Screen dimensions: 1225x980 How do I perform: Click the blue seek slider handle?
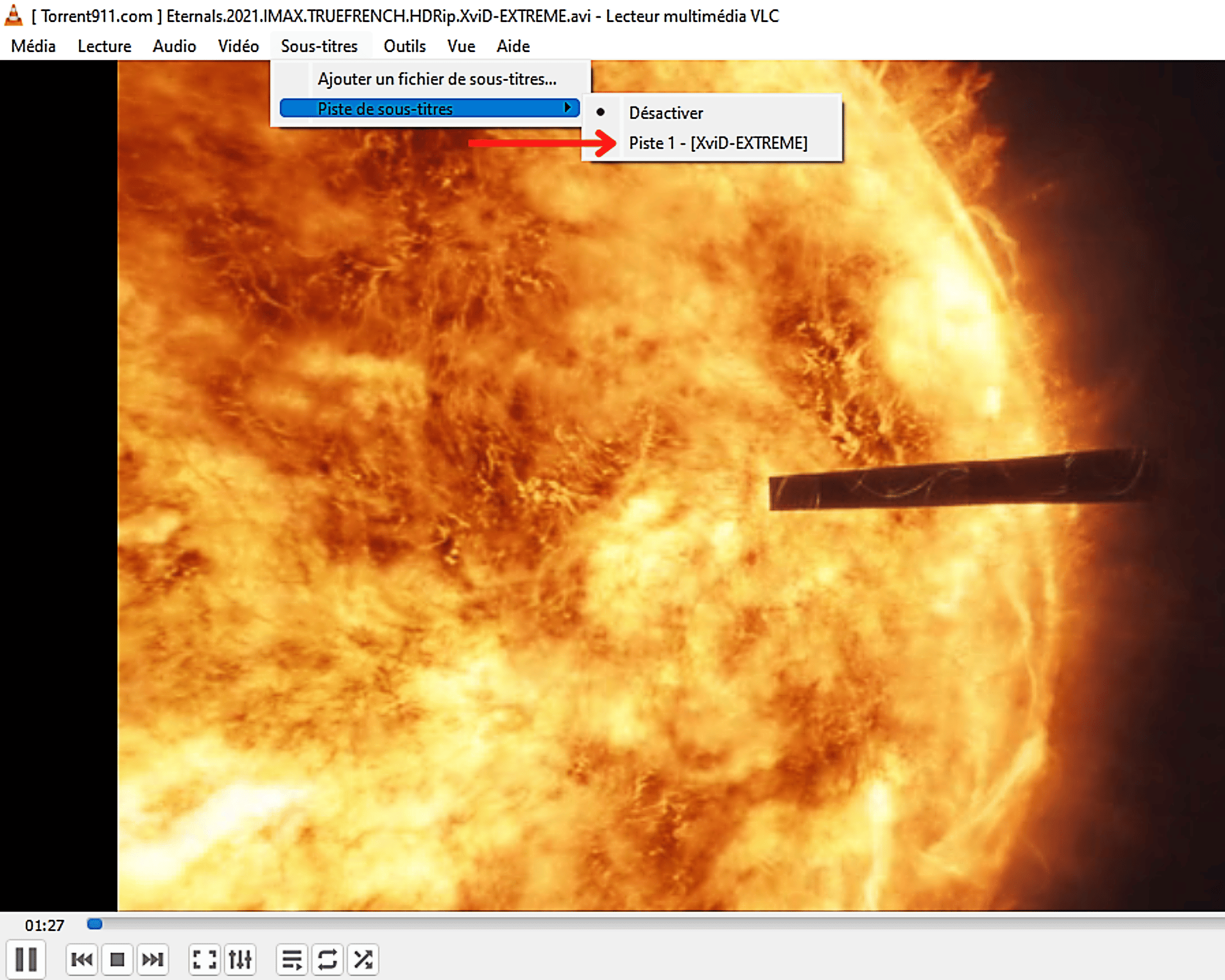click(x=94, y=924)
